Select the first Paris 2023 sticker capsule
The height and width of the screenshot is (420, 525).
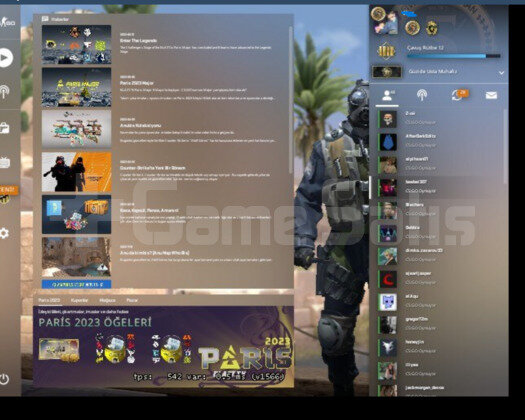pos(114,349)
